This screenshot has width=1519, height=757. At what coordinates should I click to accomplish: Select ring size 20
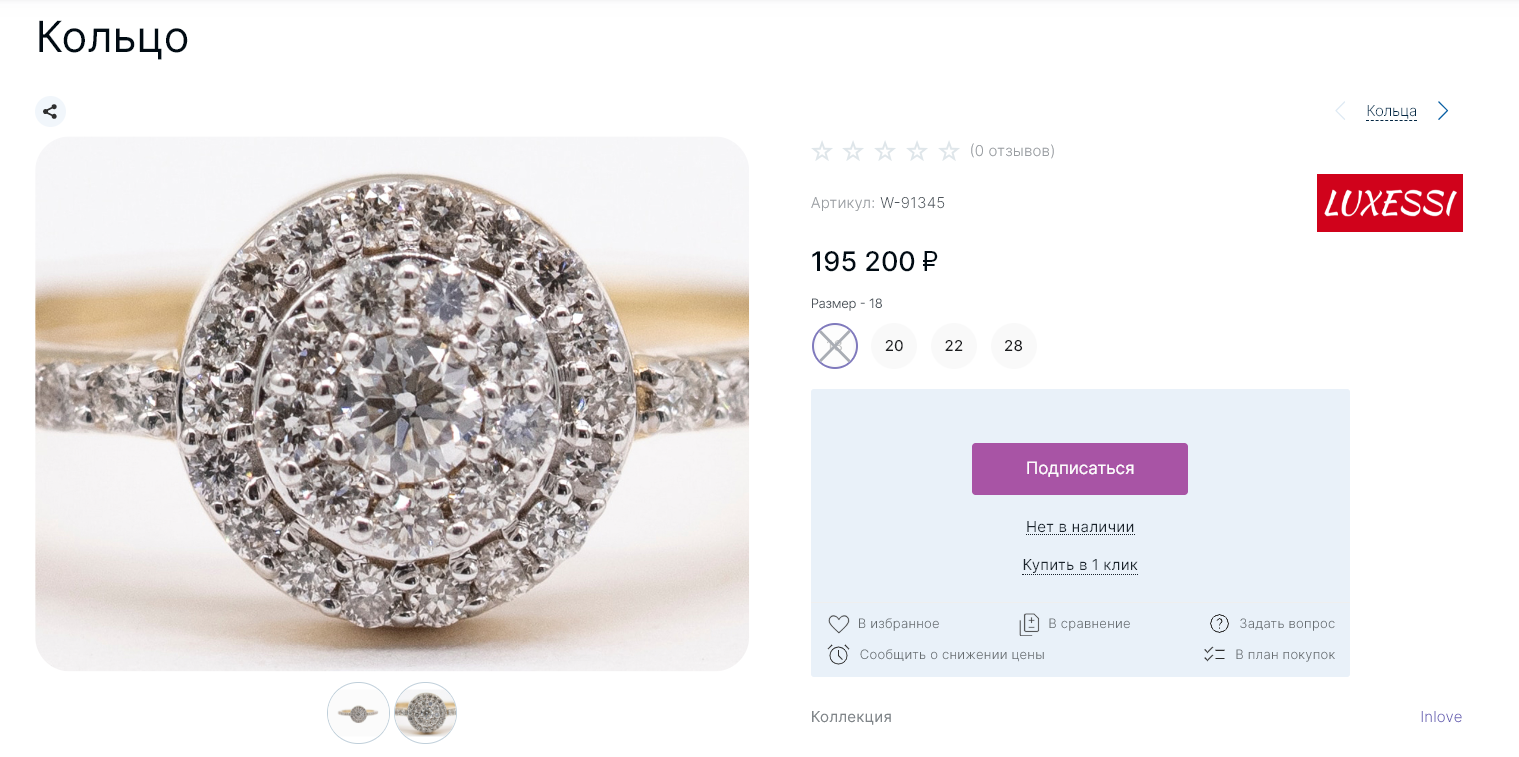click(894, 346)
